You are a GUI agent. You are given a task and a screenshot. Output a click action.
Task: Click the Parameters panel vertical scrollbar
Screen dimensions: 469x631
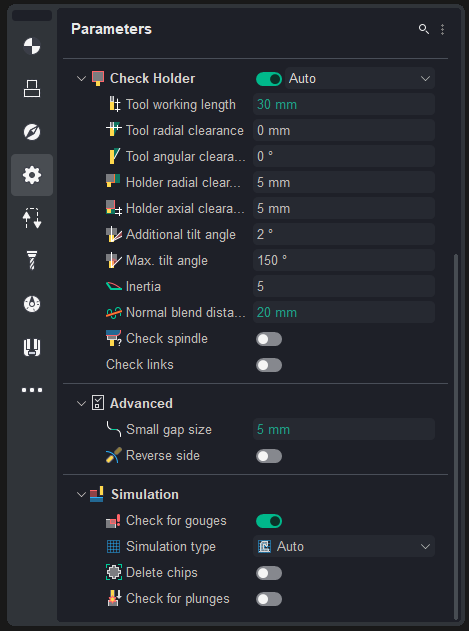tap(456, 437)
